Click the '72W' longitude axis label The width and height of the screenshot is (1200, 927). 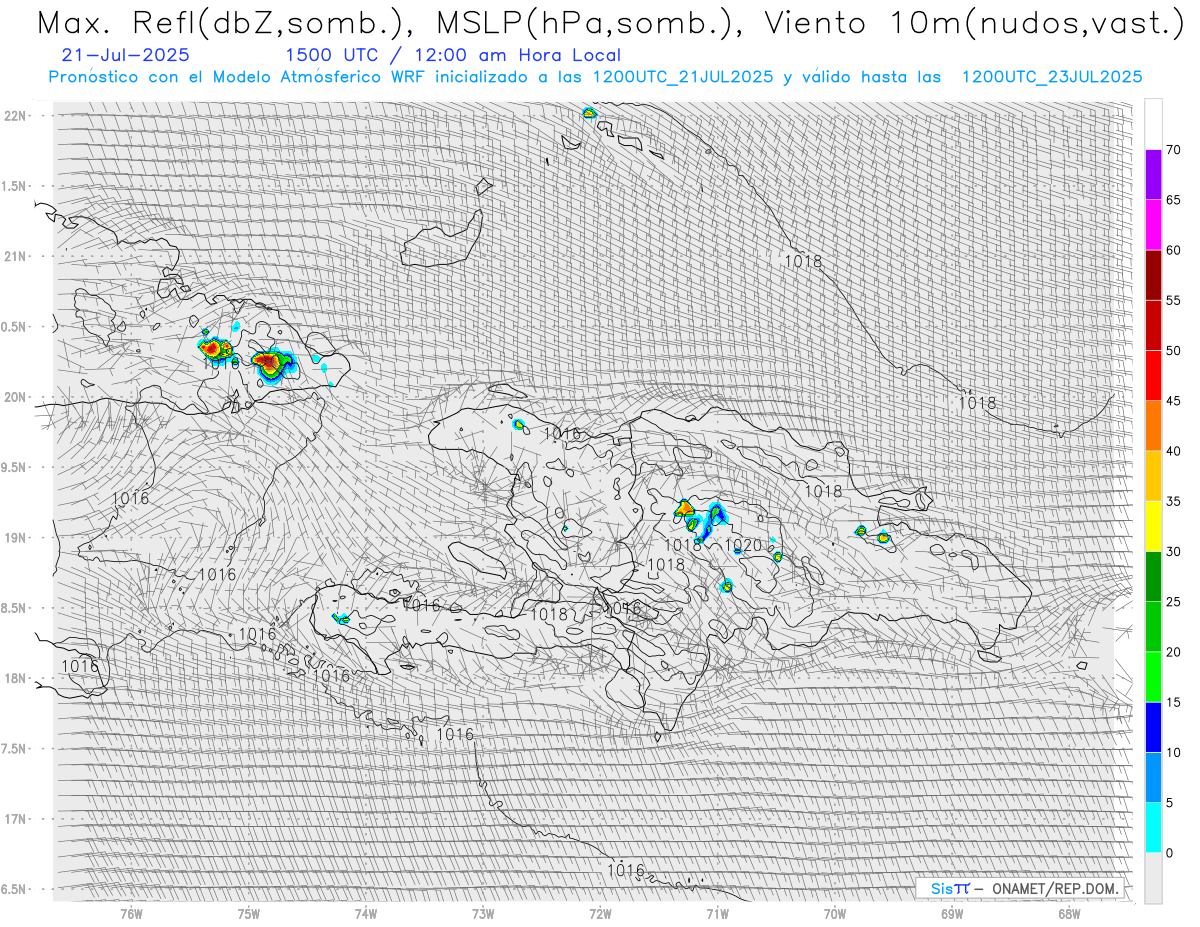600,913
